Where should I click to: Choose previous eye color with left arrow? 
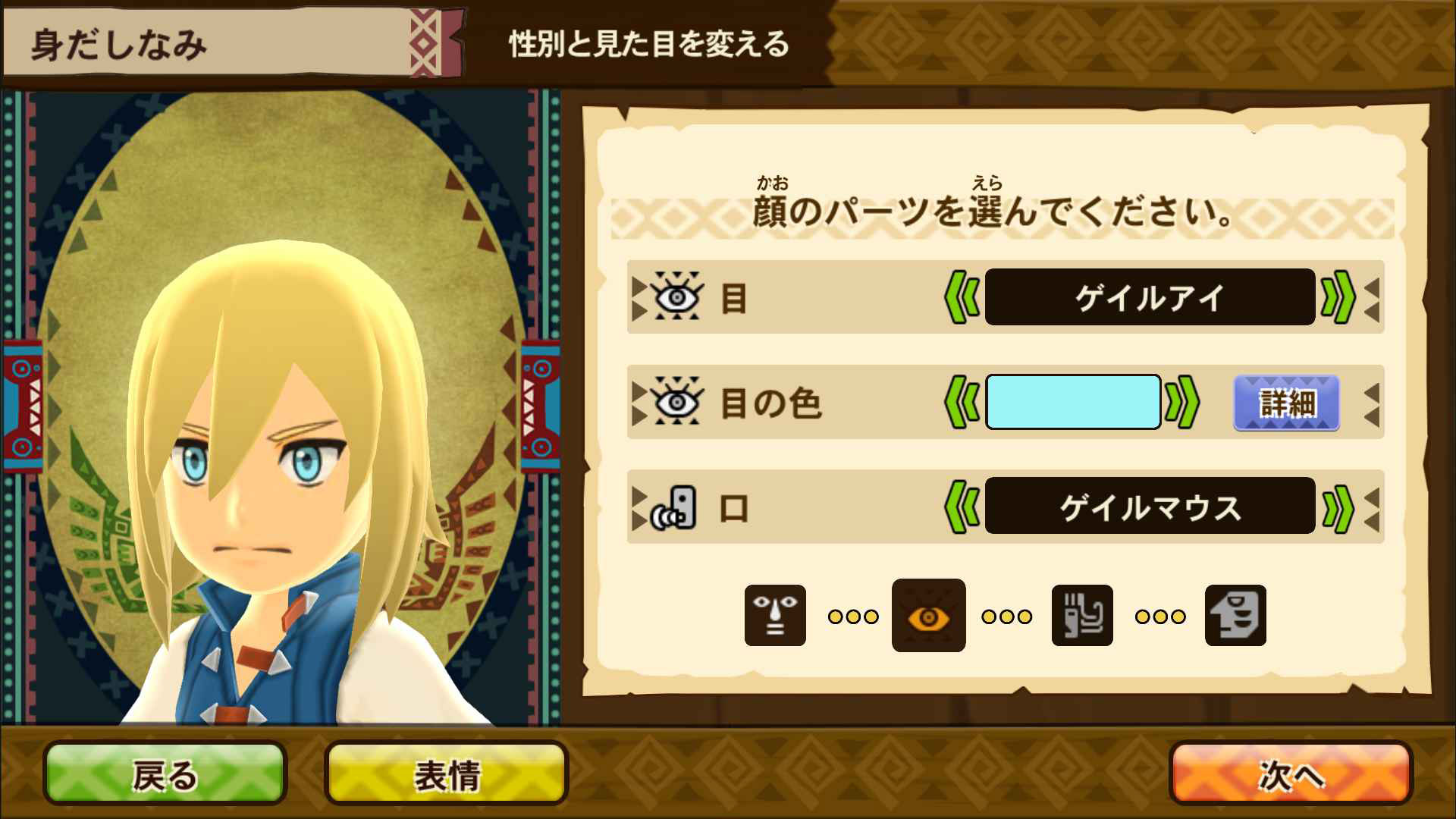pyautogui.click(x=962, y=402)
